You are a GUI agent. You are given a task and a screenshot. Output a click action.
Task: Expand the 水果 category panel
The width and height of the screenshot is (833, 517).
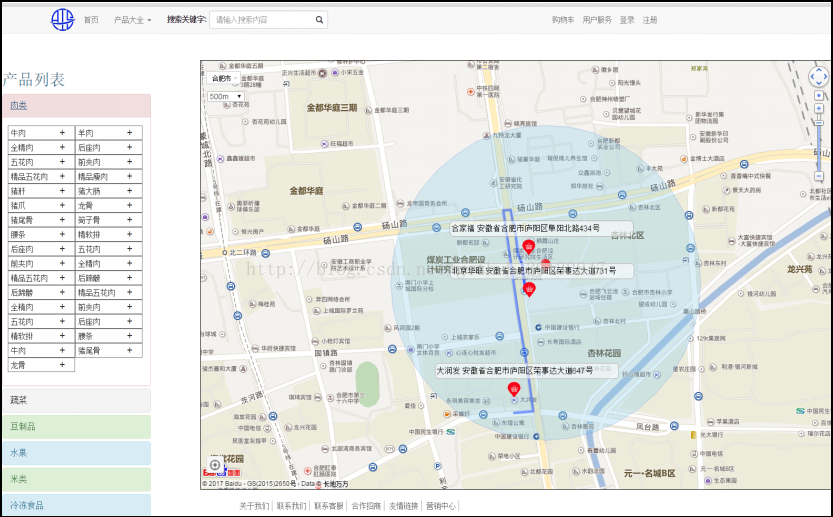point(76,453)
